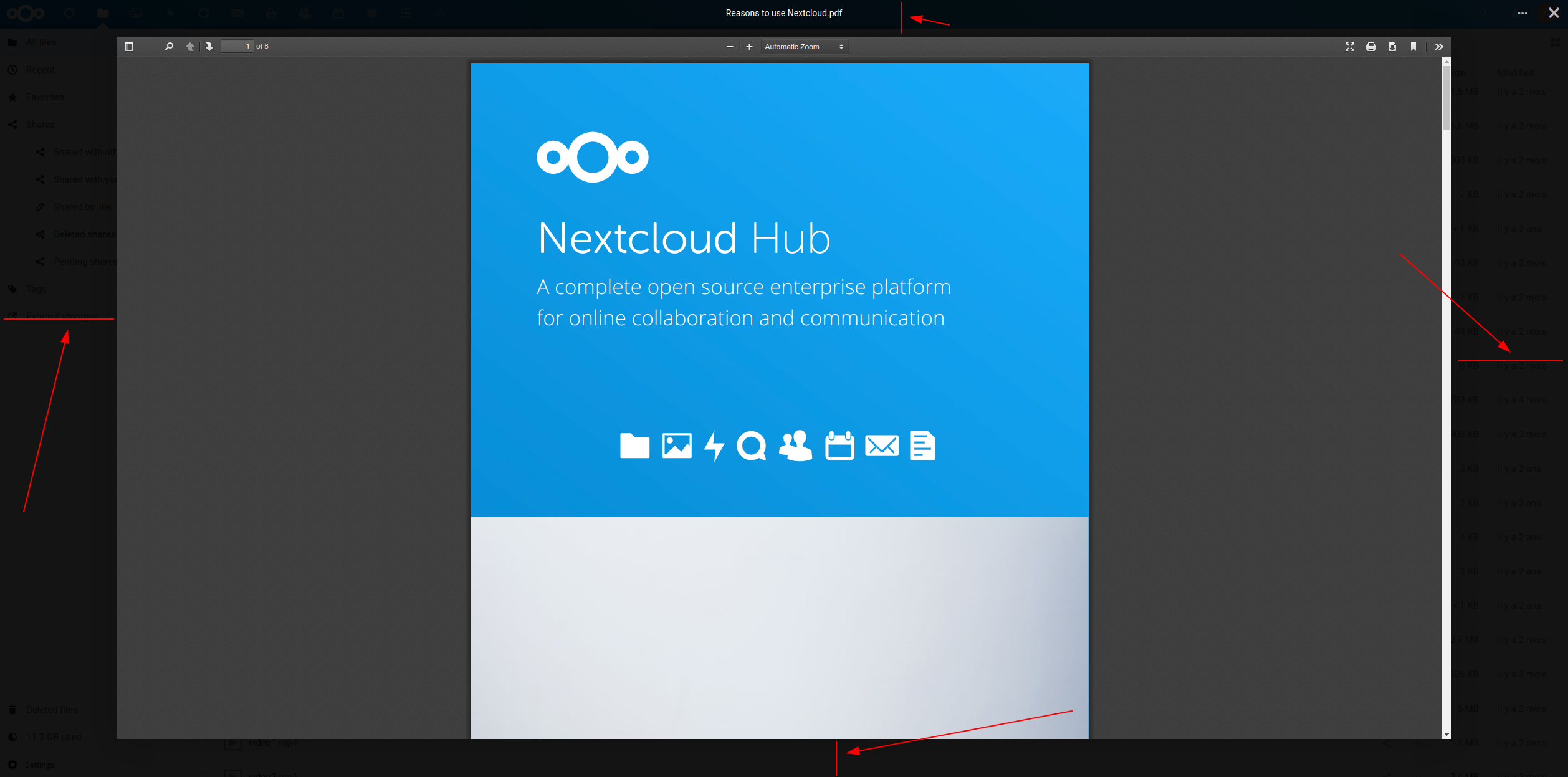This screenshot has height=777, width=1568.
Task: Go to the previous PDF page
Action: click(x=190, y=47)
